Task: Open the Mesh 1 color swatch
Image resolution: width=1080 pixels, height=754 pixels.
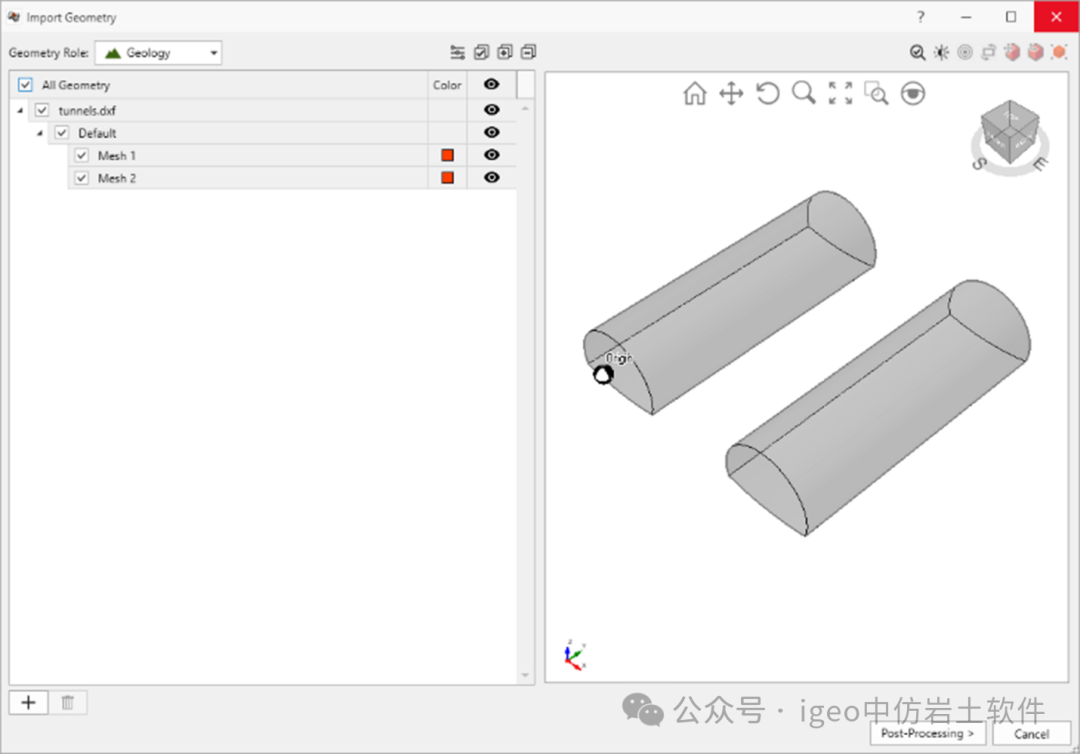Action: click(447, 155)
